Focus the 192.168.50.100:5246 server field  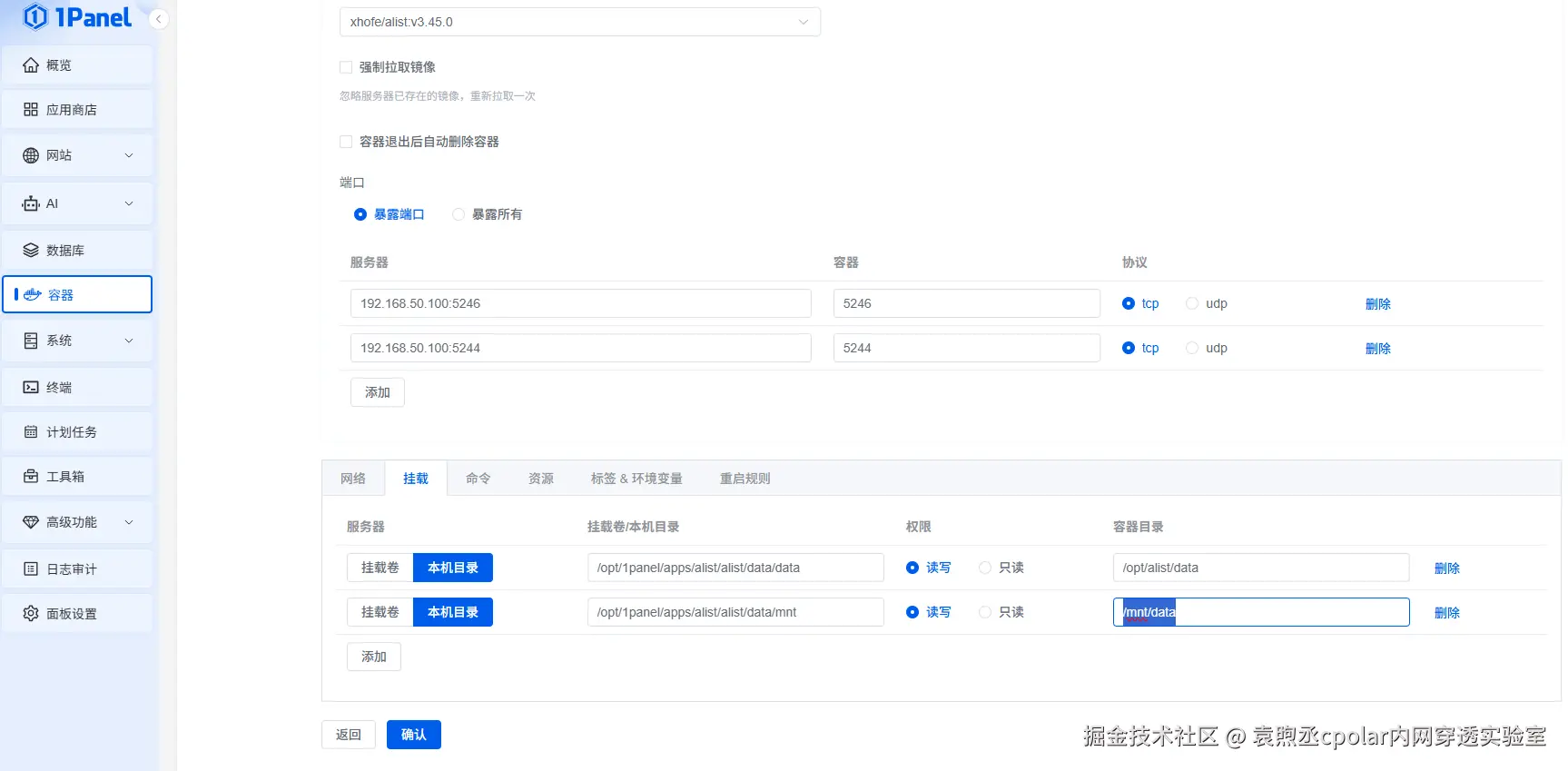[x=581, y=303]
